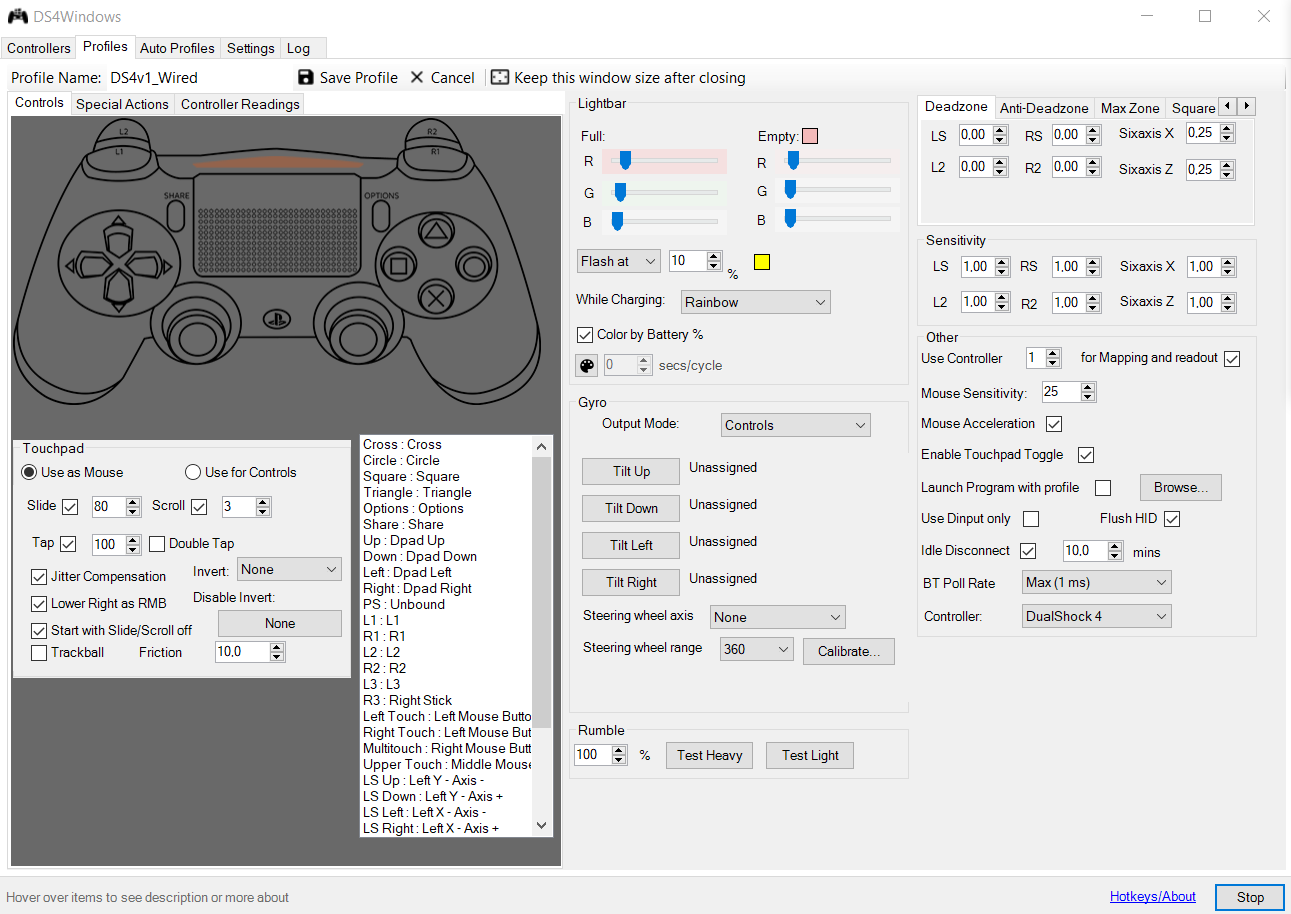Open the color palette icon beside secs/cycle

[x=586, y=365]
